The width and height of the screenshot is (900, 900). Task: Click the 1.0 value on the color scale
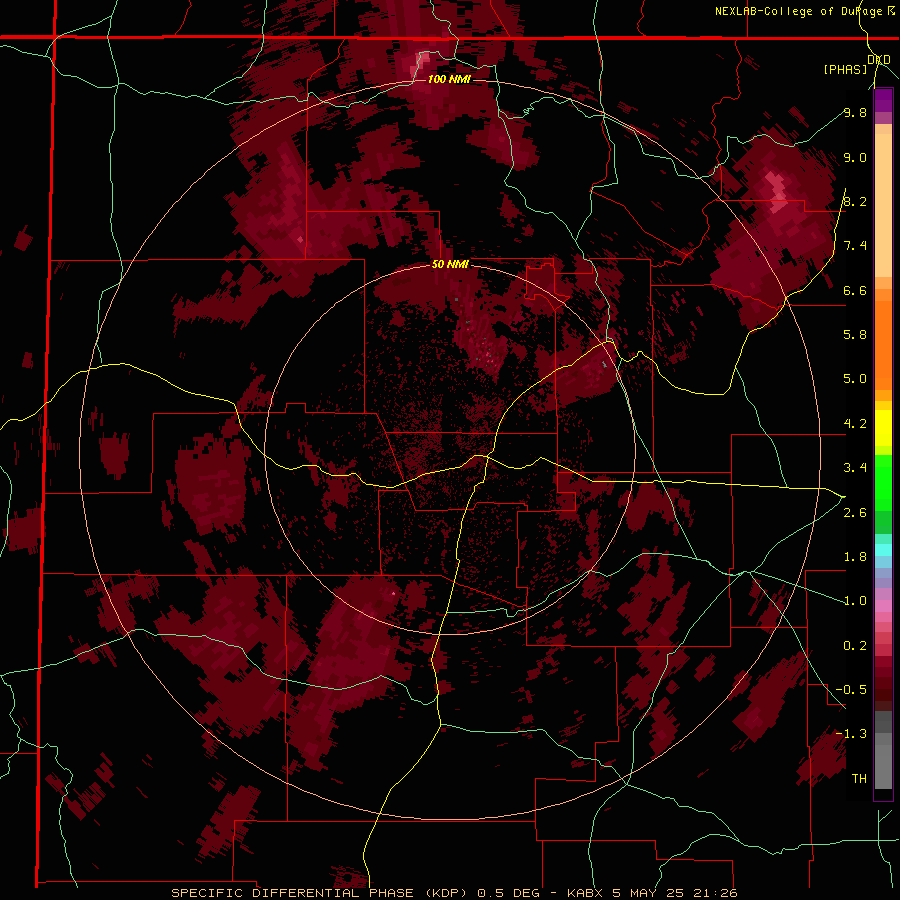pos(855,601)
